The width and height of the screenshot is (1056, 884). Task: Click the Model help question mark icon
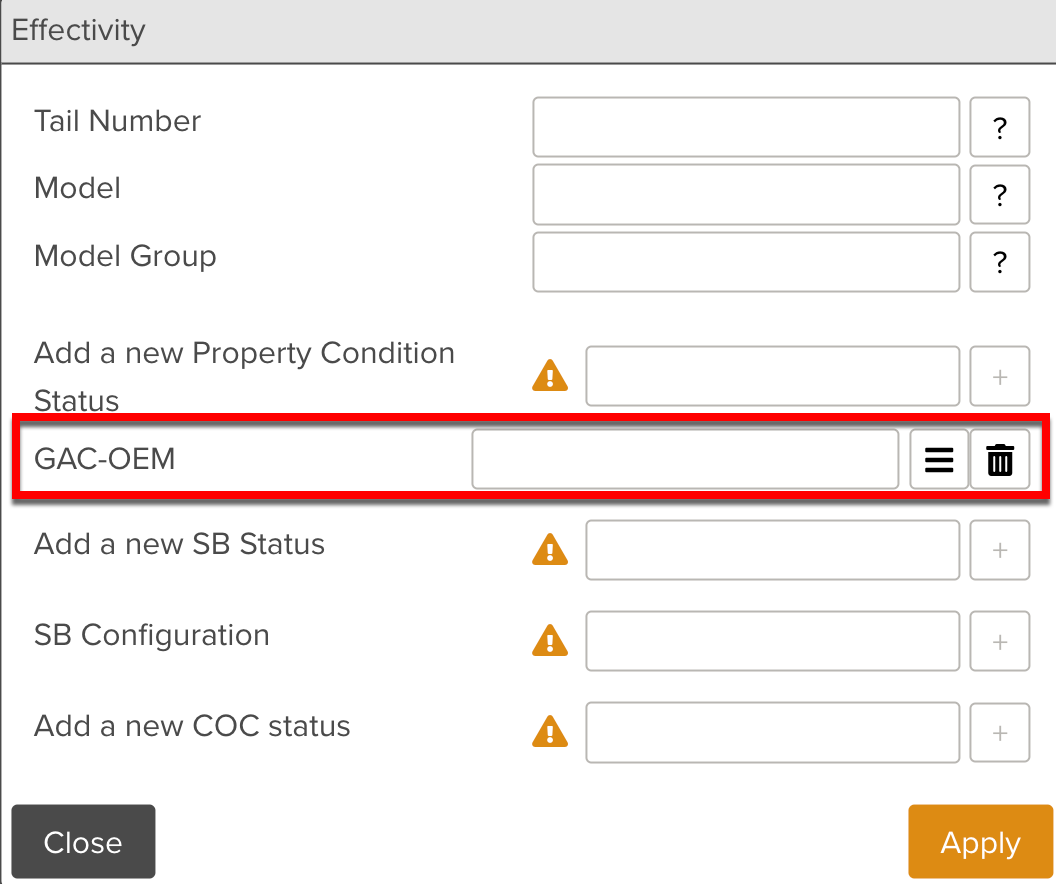[x=999, y=194]
